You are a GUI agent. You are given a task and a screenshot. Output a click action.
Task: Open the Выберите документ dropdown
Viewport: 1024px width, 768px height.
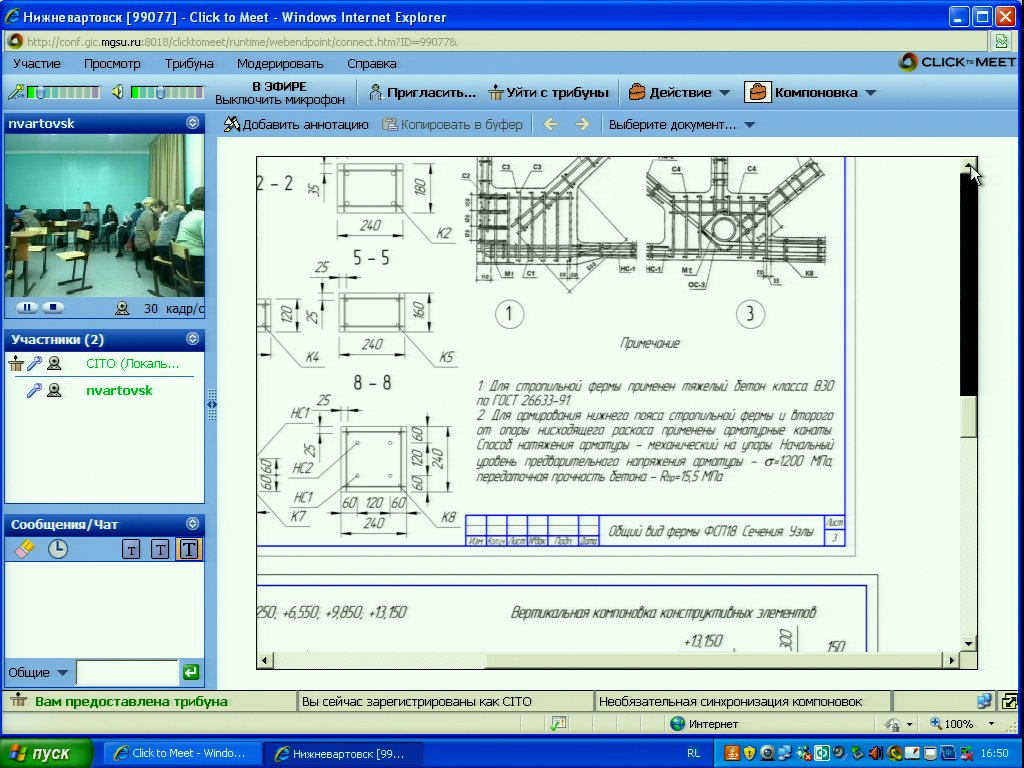[682, 124]
